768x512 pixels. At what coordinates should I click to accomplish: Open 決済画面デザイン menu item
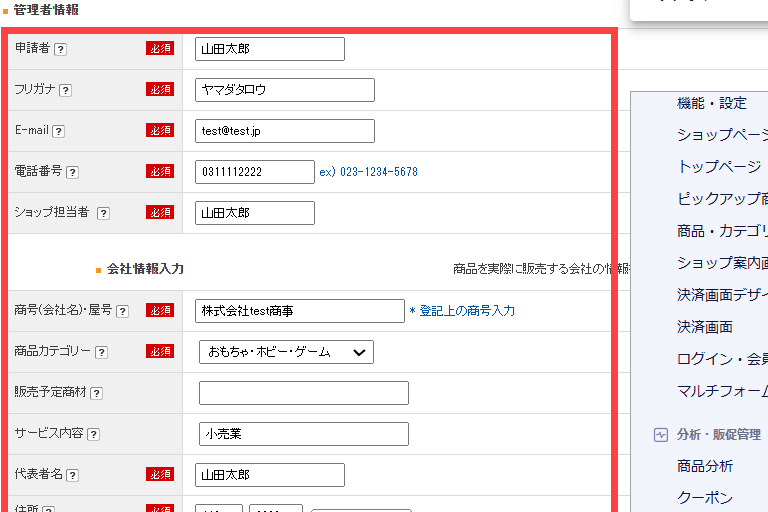[x=722, y=295]
